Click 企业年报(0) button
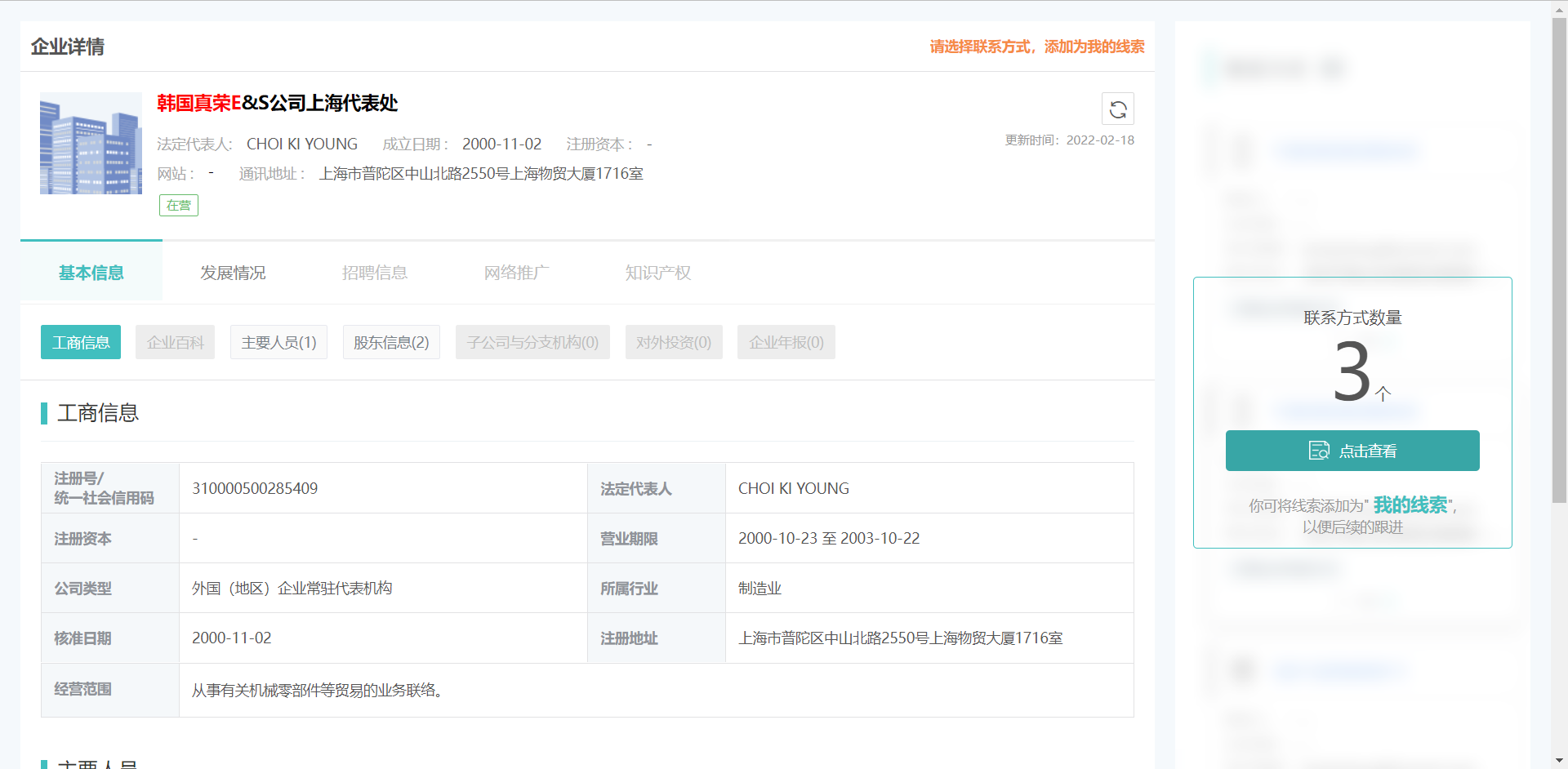 (x=786, y=342)
